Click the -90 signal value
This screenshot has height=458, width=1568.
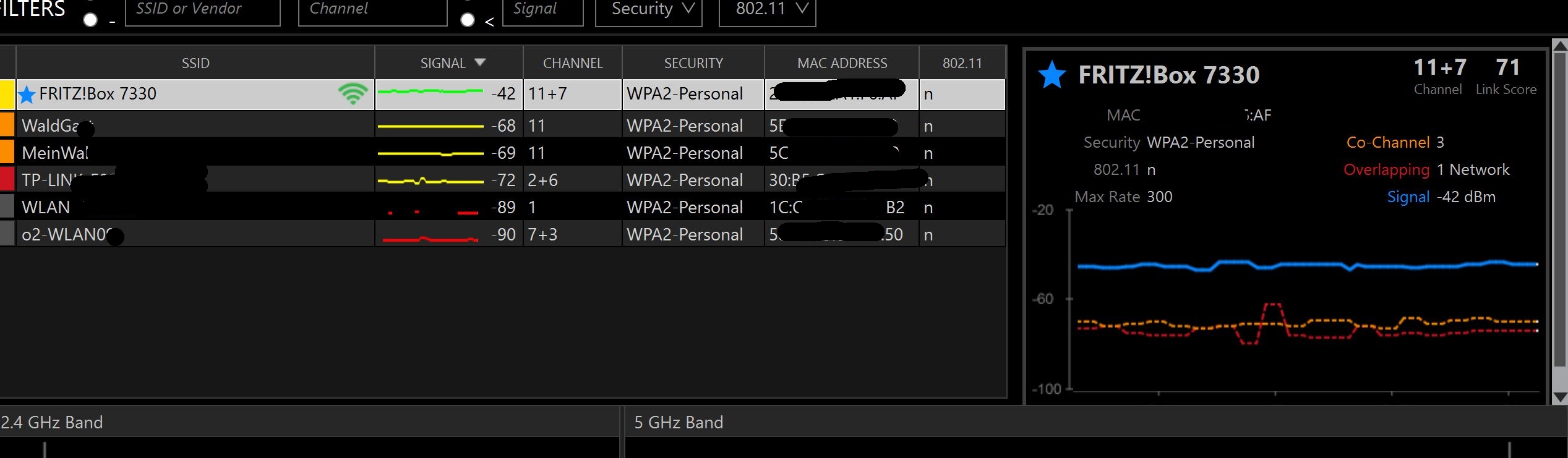coord(503,234)
